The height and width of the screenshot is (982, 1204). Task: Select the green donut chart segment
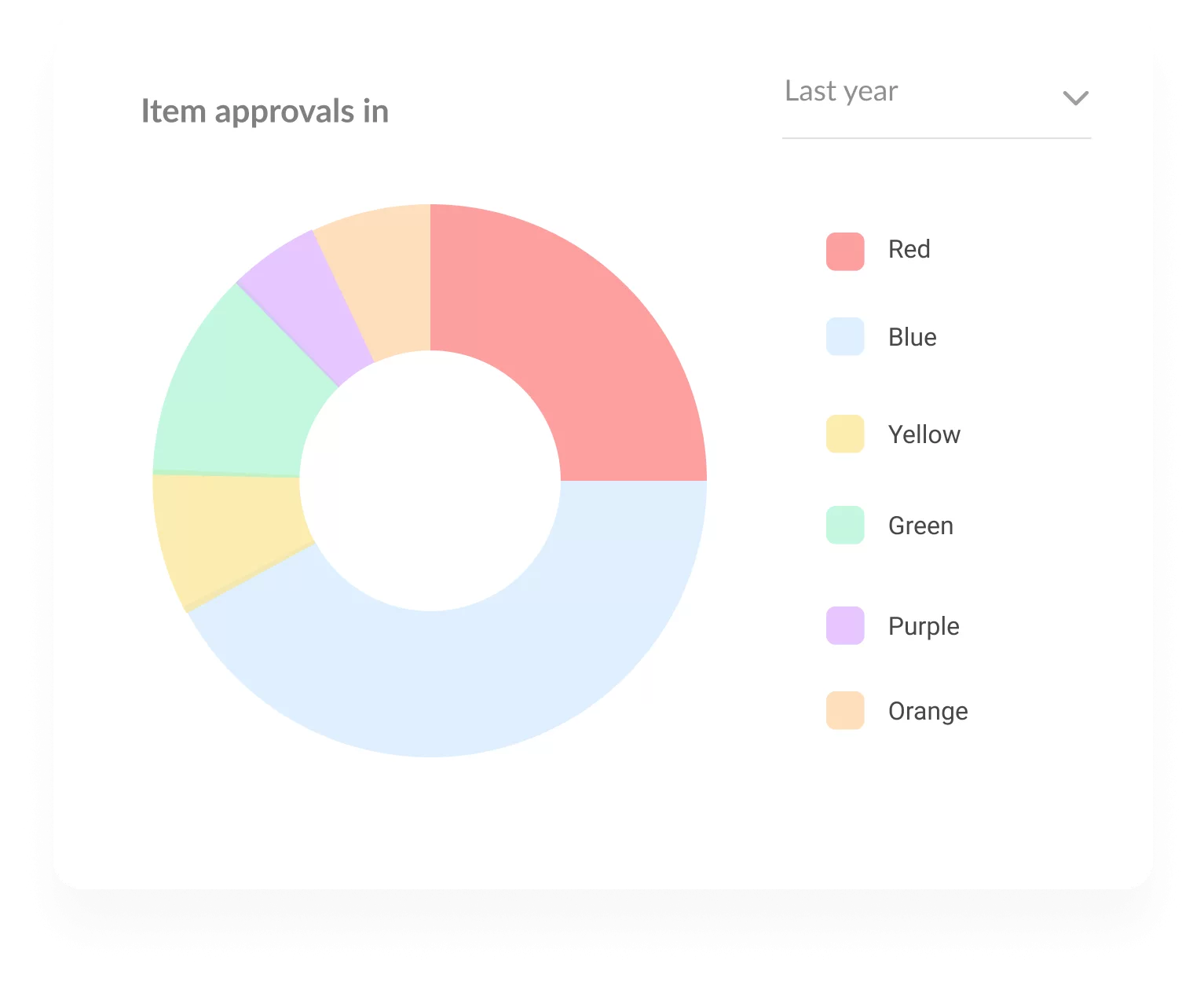pyautogui.click(x=236, y=393)
